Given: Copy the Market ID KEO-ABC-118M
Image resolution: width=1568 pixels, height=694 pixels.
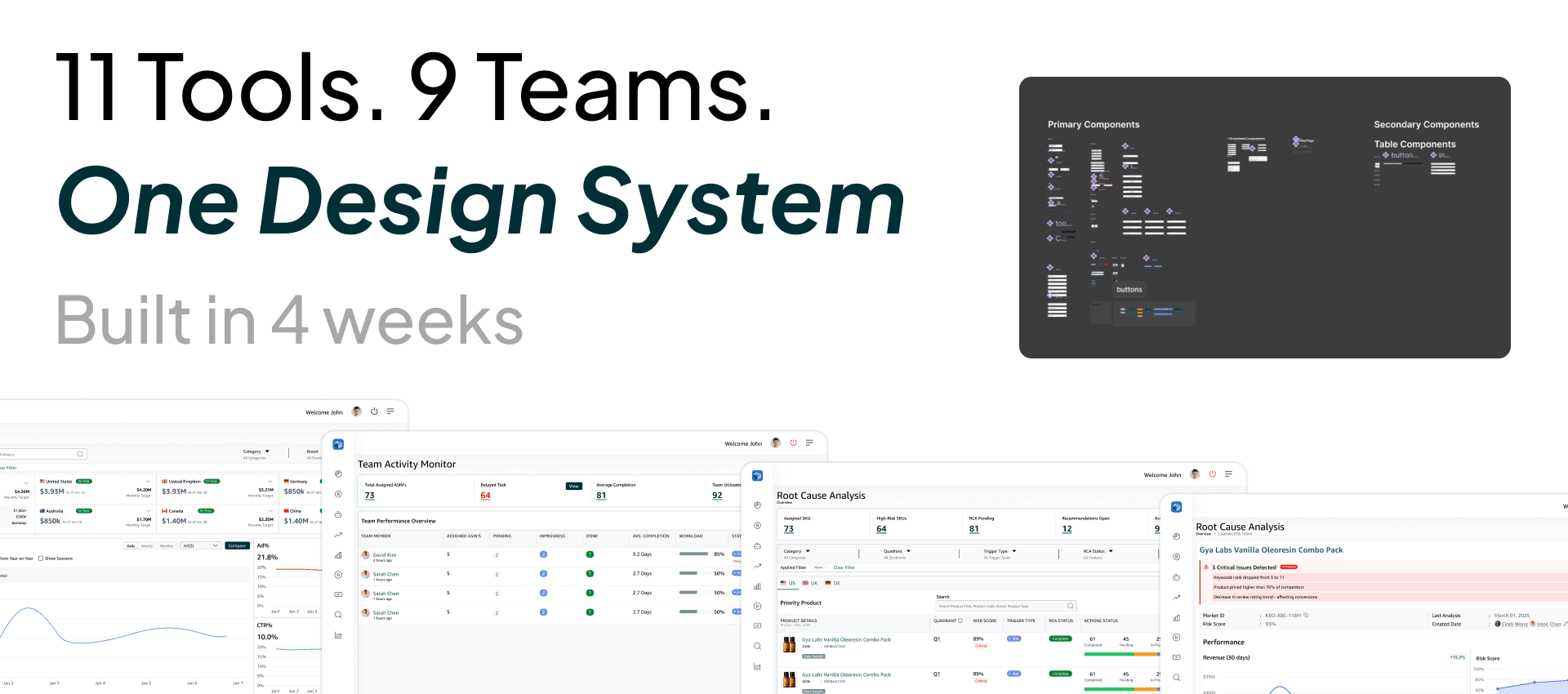Looking at the screenshot, I should (x=1307, y=615).
